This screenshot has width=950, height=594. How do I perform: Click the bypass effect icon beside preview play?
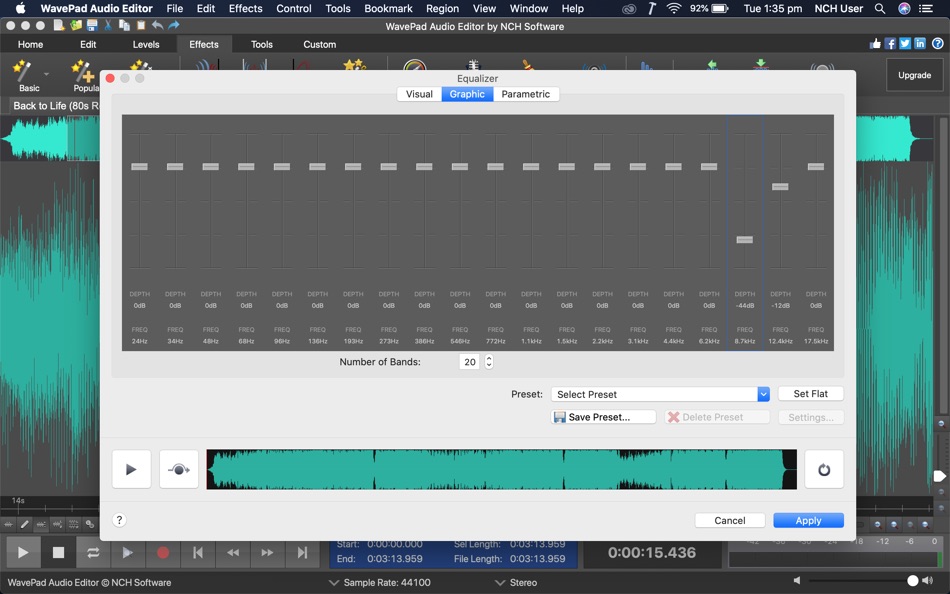coord(179,469)
